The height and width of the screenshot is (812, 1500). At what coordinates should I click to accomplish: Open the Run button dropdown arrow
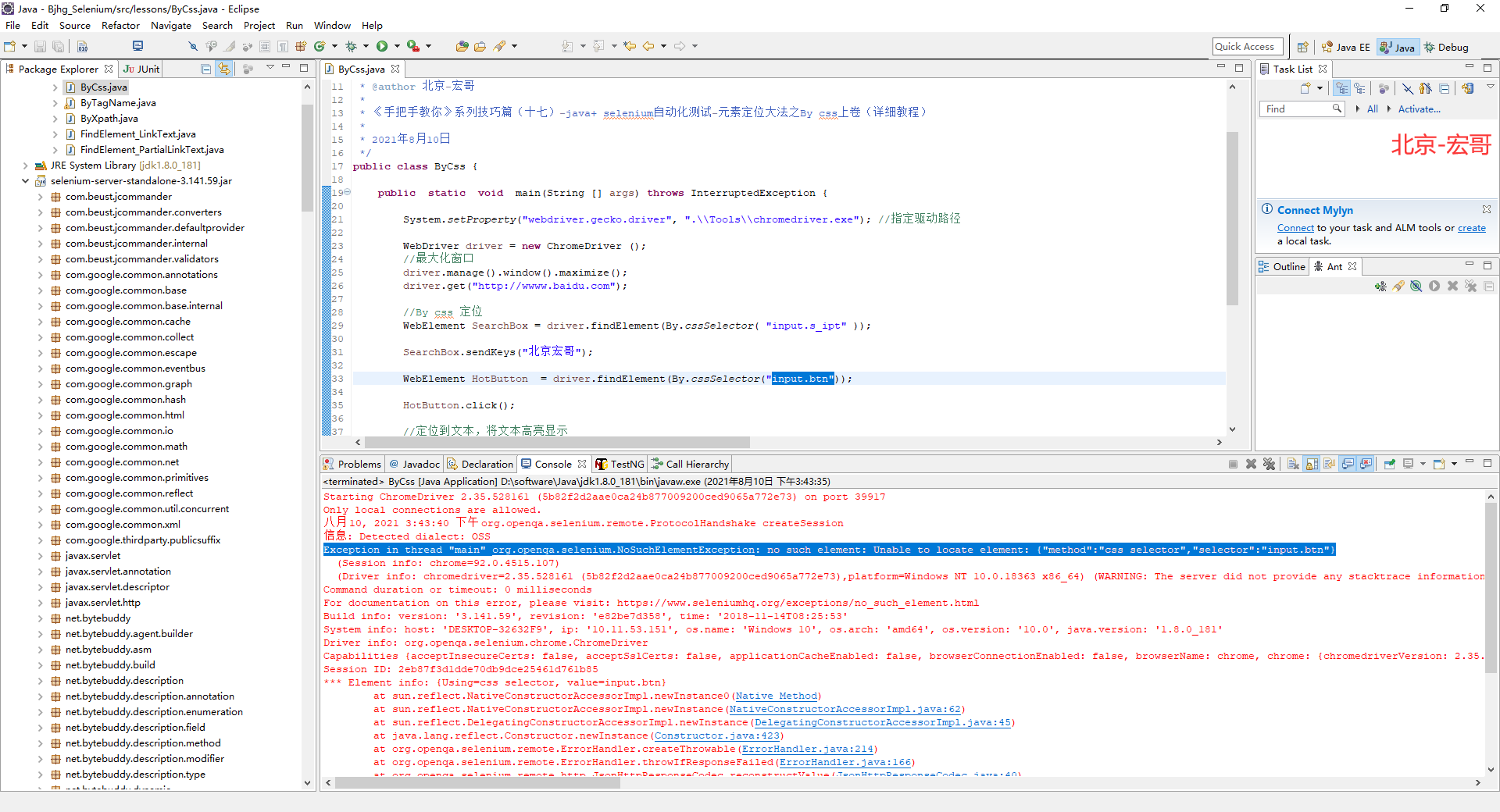[x=397, y=47]
